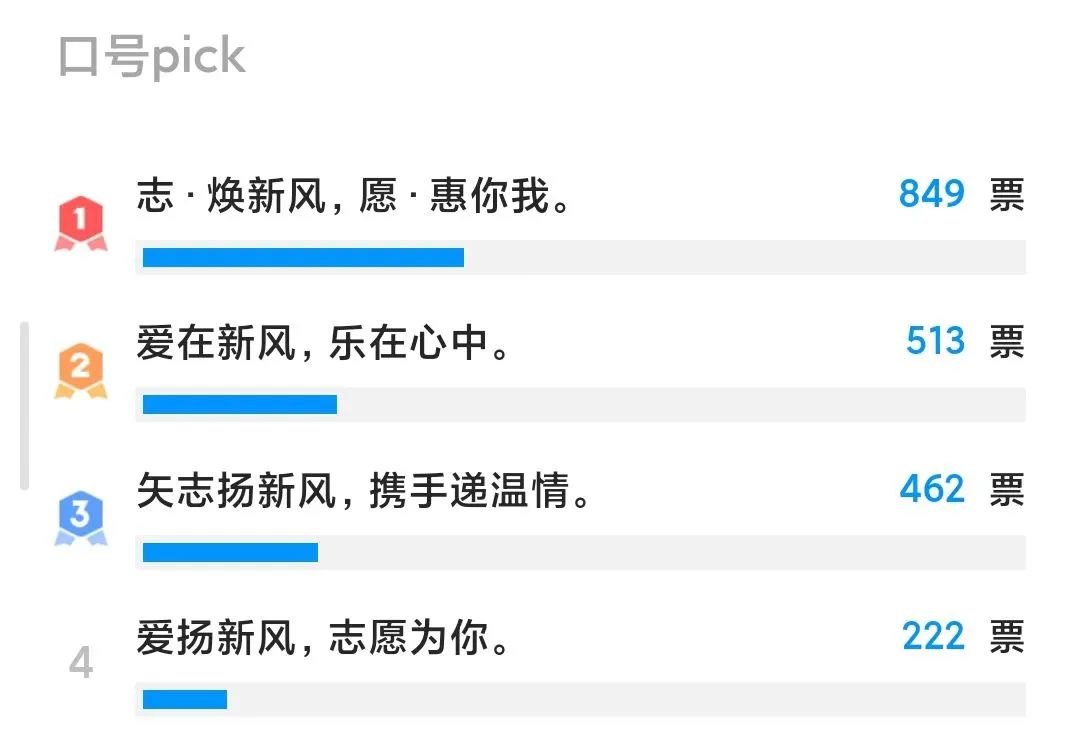Click the 513 vote count

935,341
